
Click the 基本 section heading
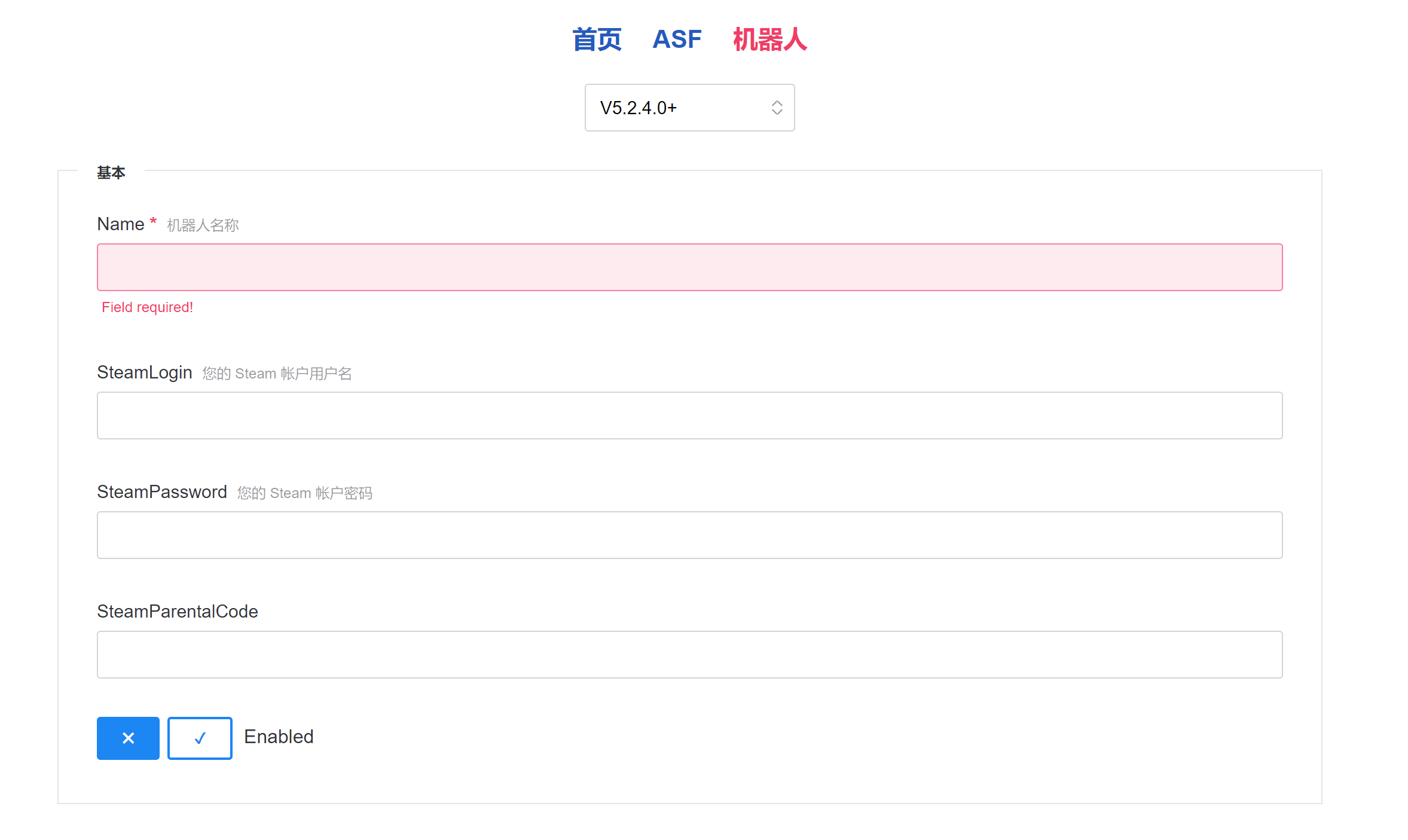point(111,173)
